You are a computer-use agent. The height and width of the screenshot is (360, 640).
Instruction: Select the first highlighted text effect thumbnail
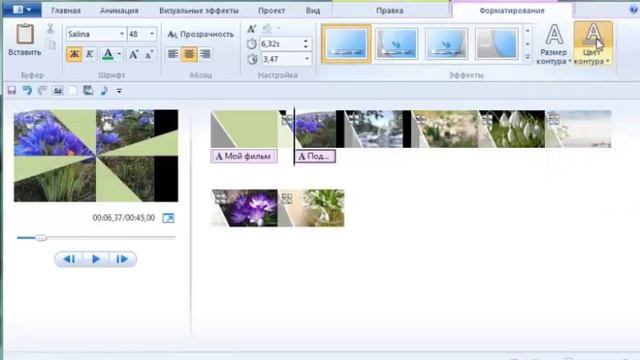346,44
